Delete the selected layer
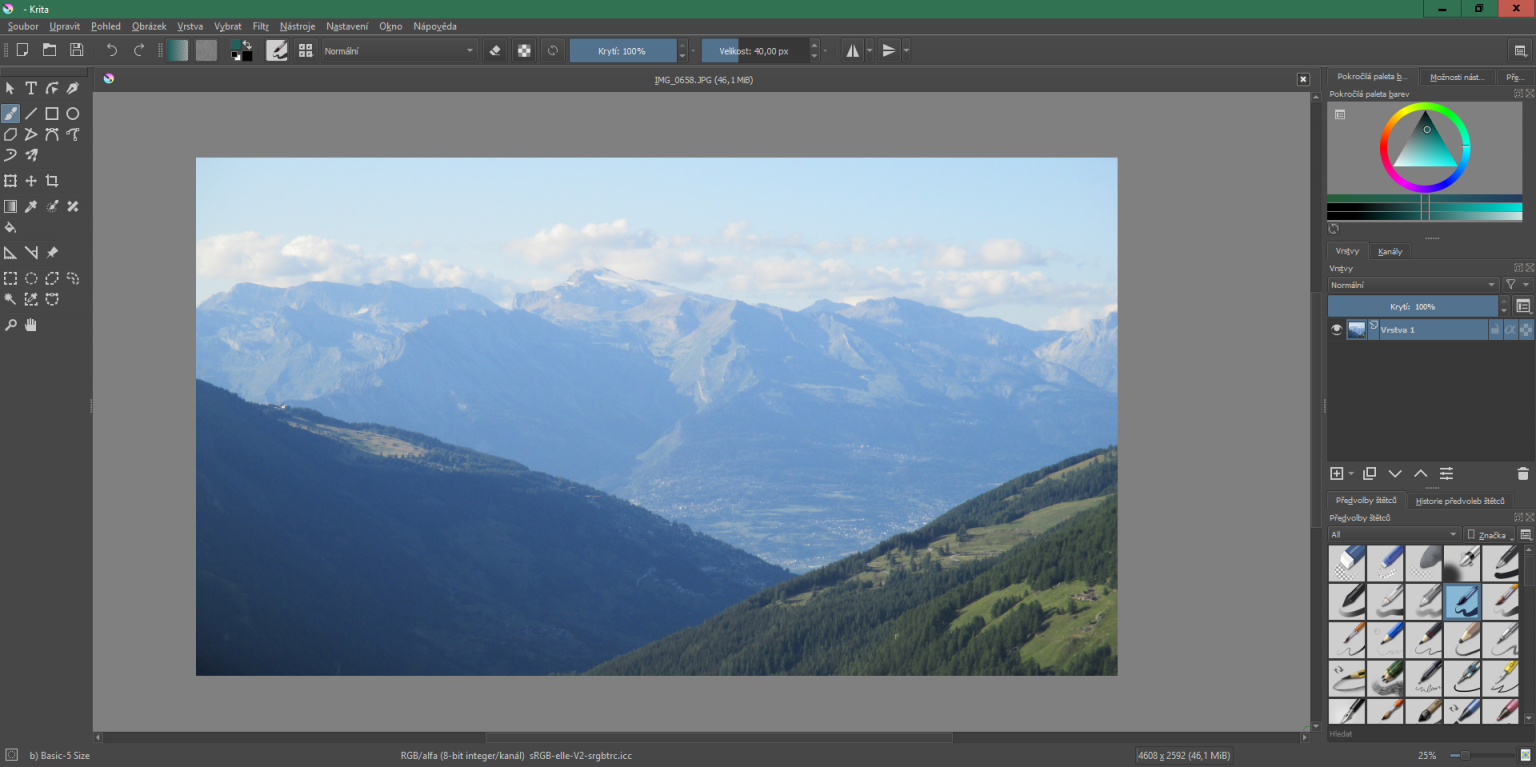Screen dimensions: 1536x767 (1522, 473)
